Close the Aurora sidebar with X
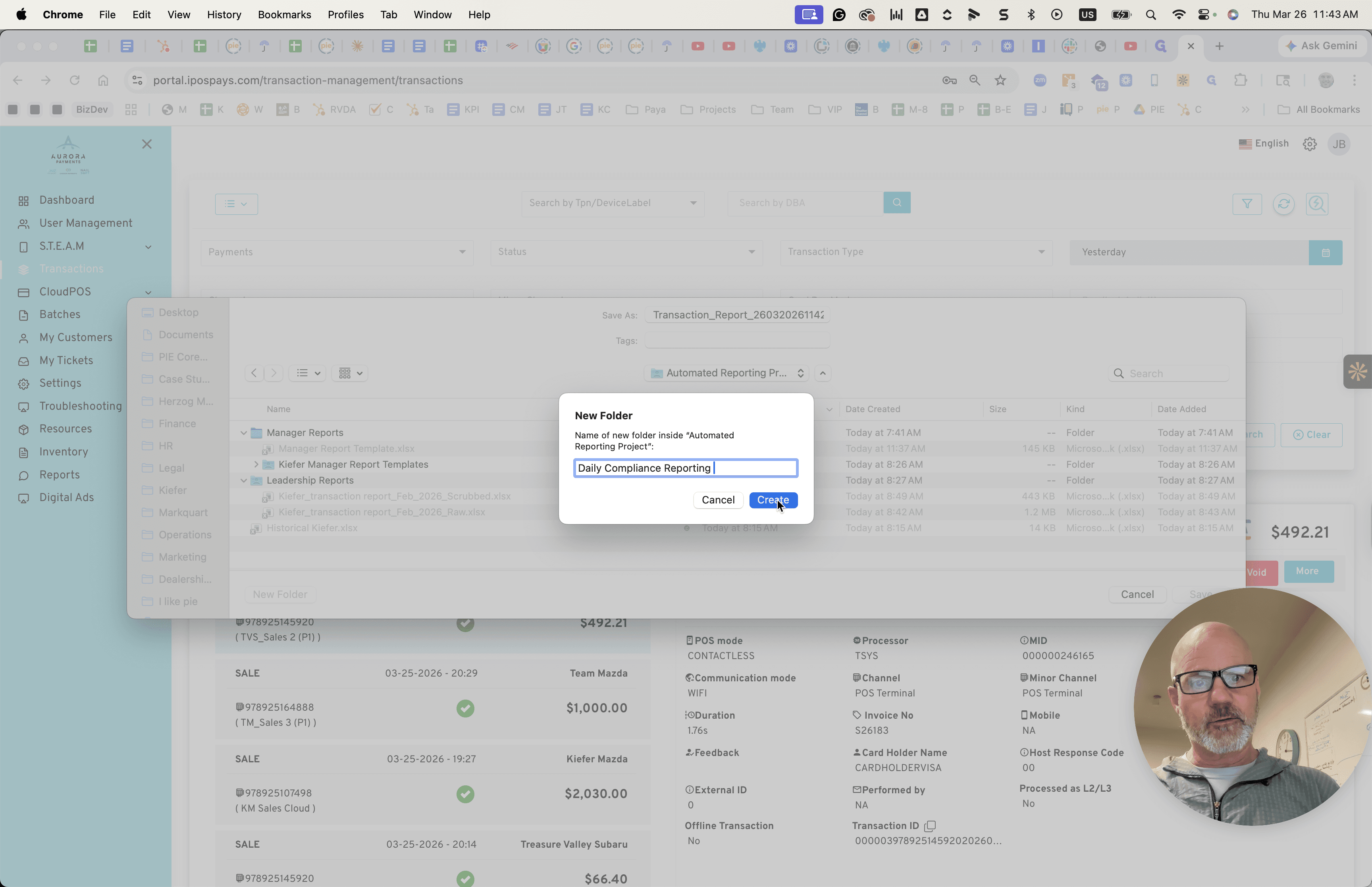Viewport: 1372px width, 887px height. click(147, 144)
